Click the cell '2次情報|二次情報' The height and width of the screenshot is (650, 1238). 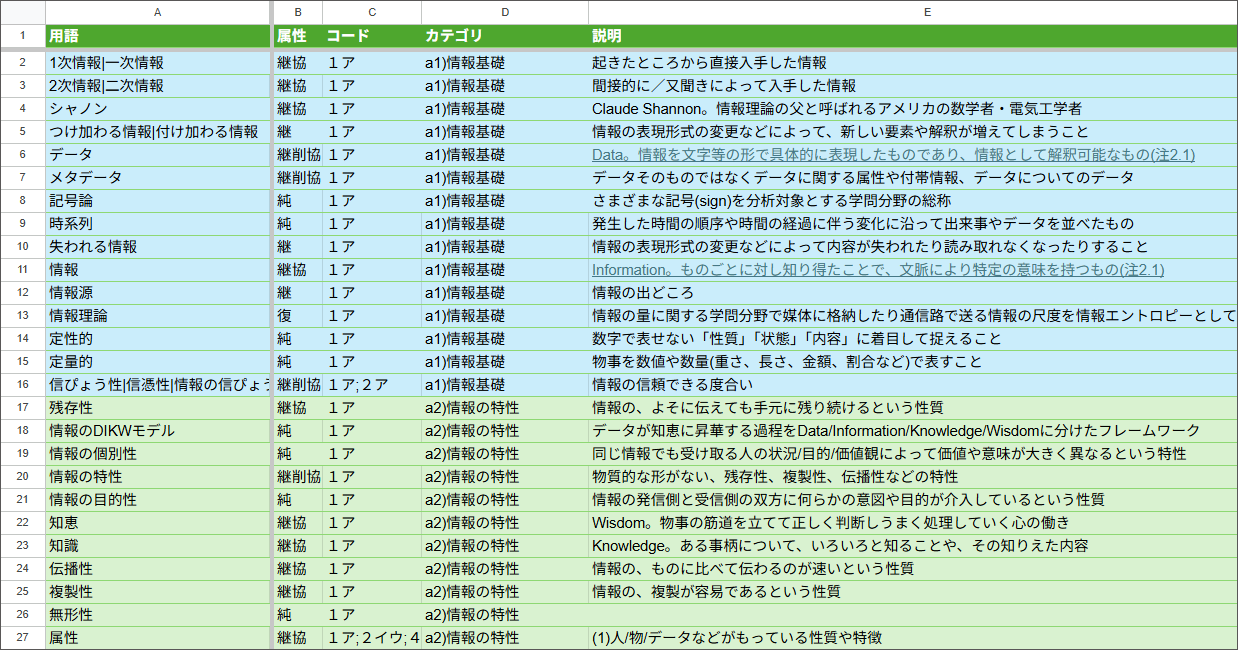pos(158,86)
